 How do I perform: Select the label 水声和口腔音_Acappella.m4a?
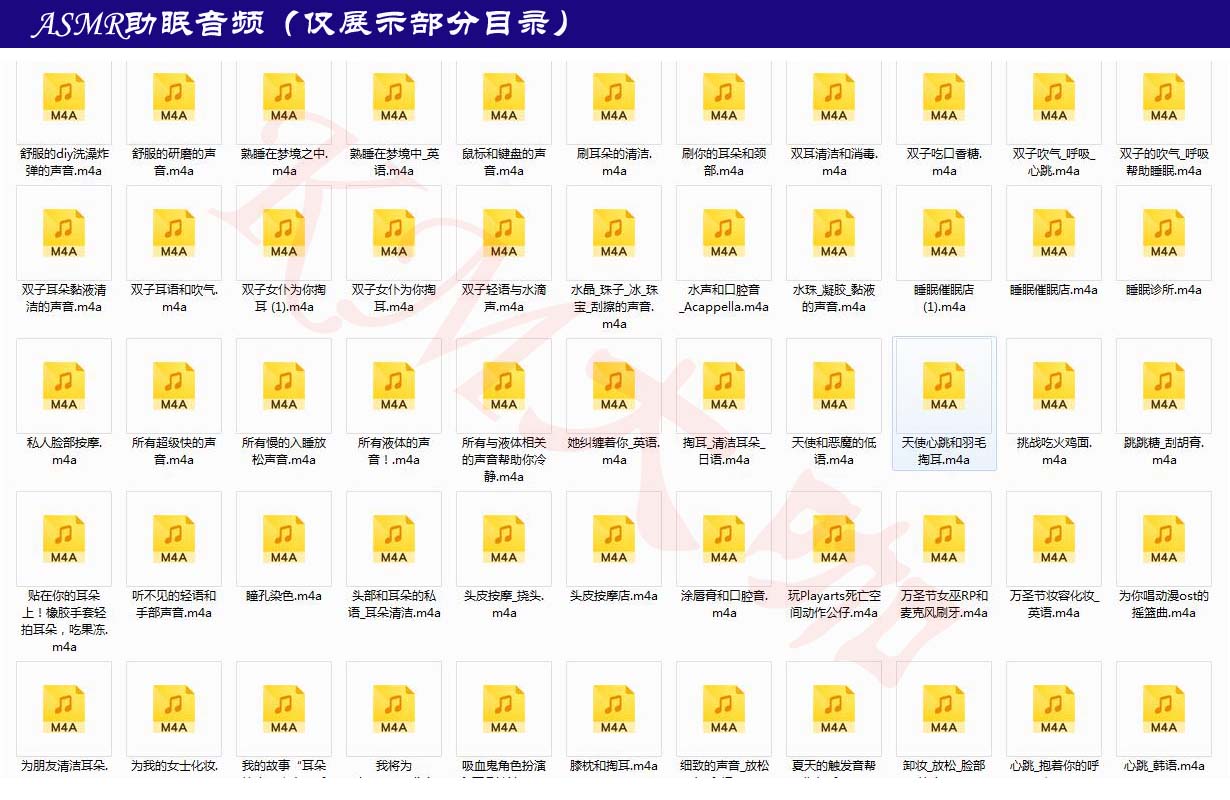[724, 298]
